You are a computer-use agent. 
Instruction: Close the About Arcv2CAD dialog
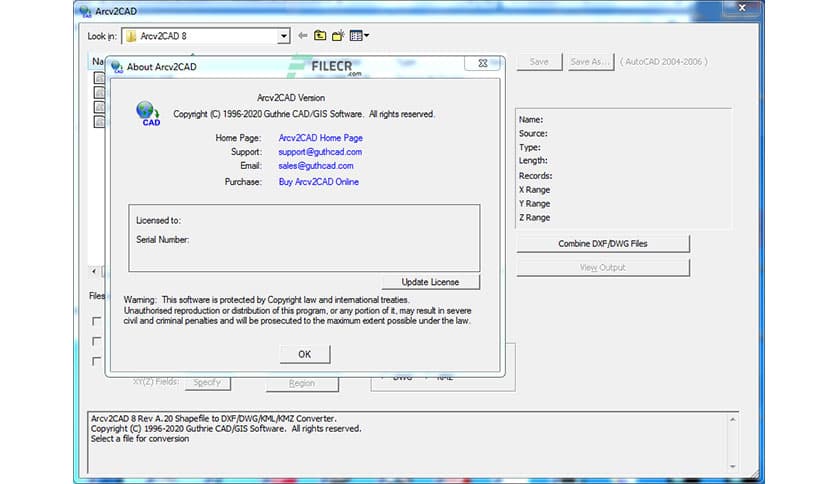coord(482,65)
